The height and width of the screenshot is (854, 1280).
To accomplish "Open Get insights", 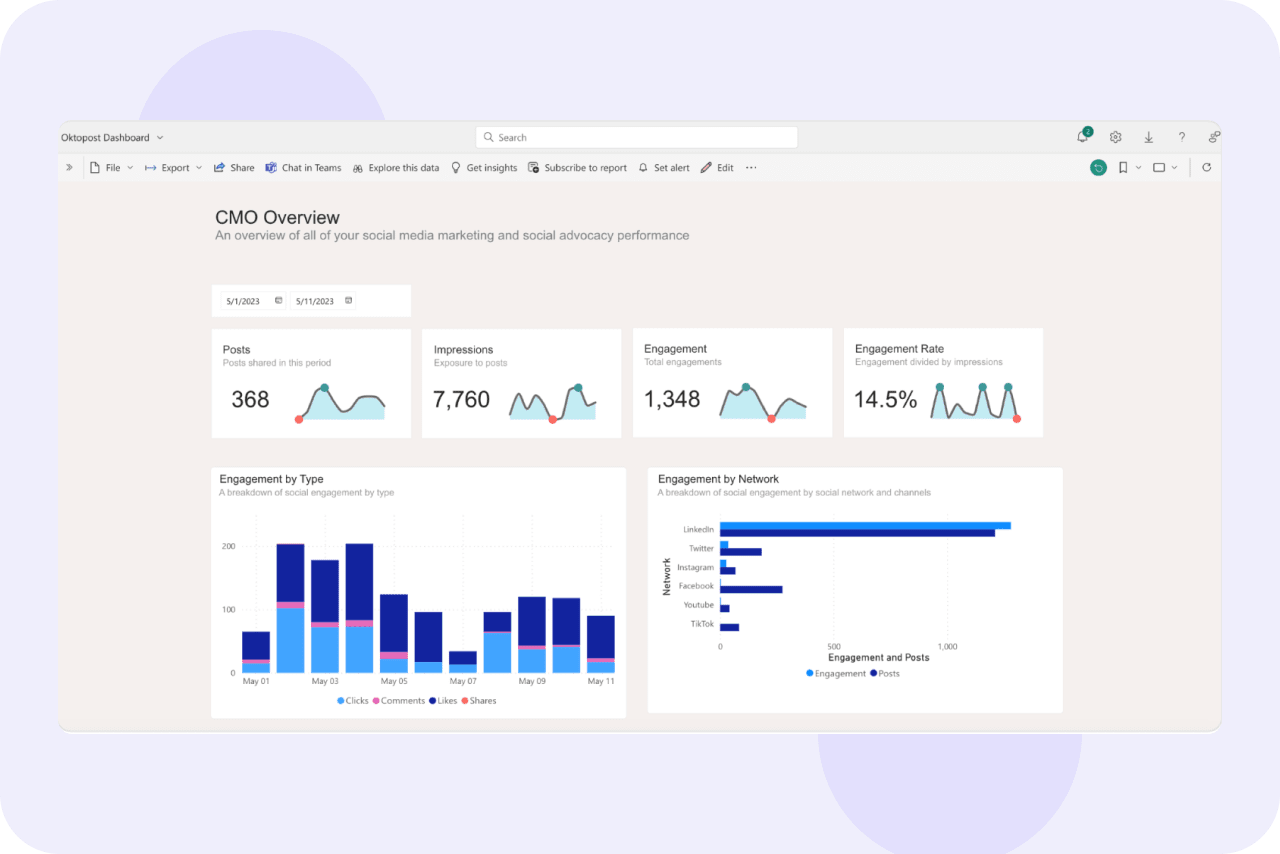I will 485,167.
